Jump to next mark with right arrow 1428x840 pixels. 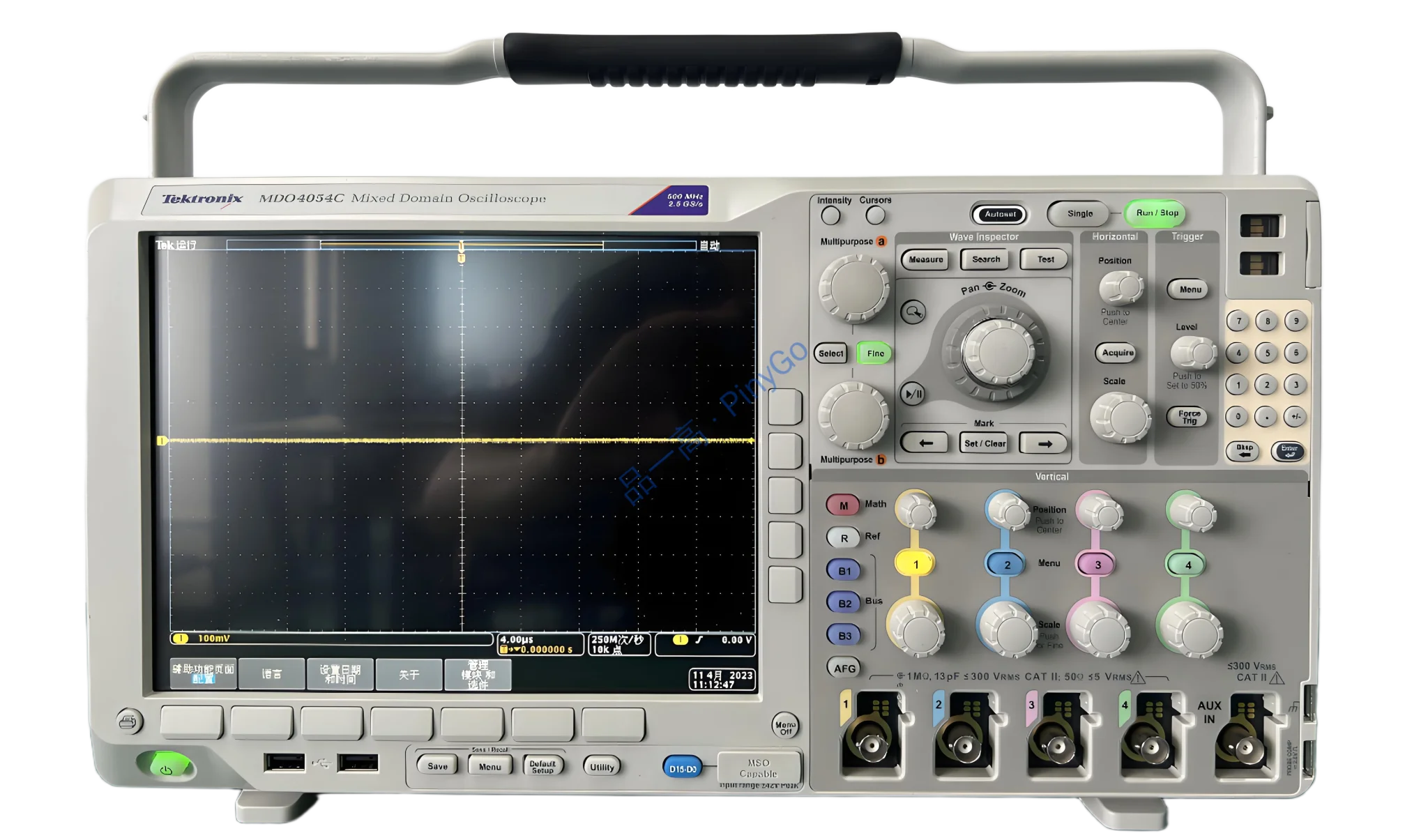coord(1044,443)
